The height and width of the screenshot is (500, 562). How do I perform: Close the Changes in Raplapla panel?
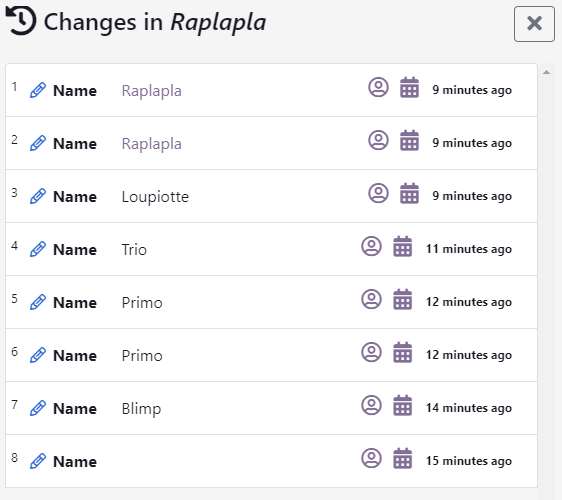pos(534,24)
